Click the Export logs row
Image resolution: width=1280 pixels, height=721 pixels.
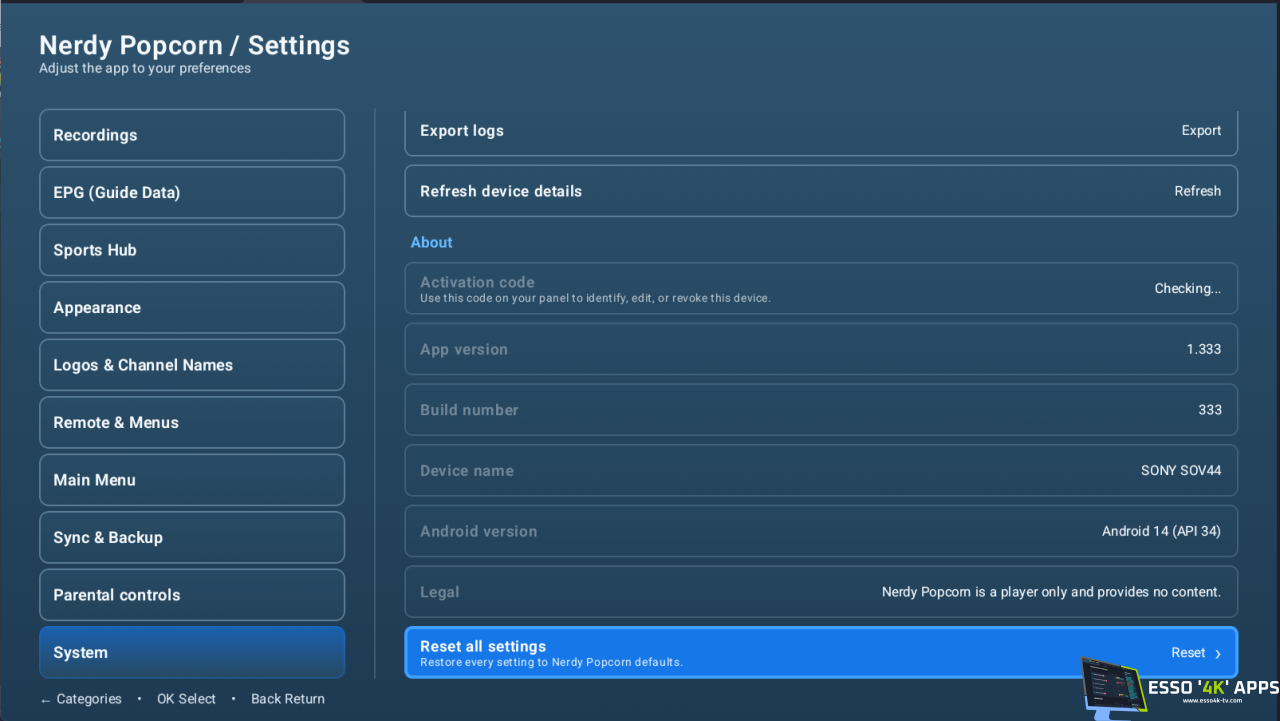821,132
